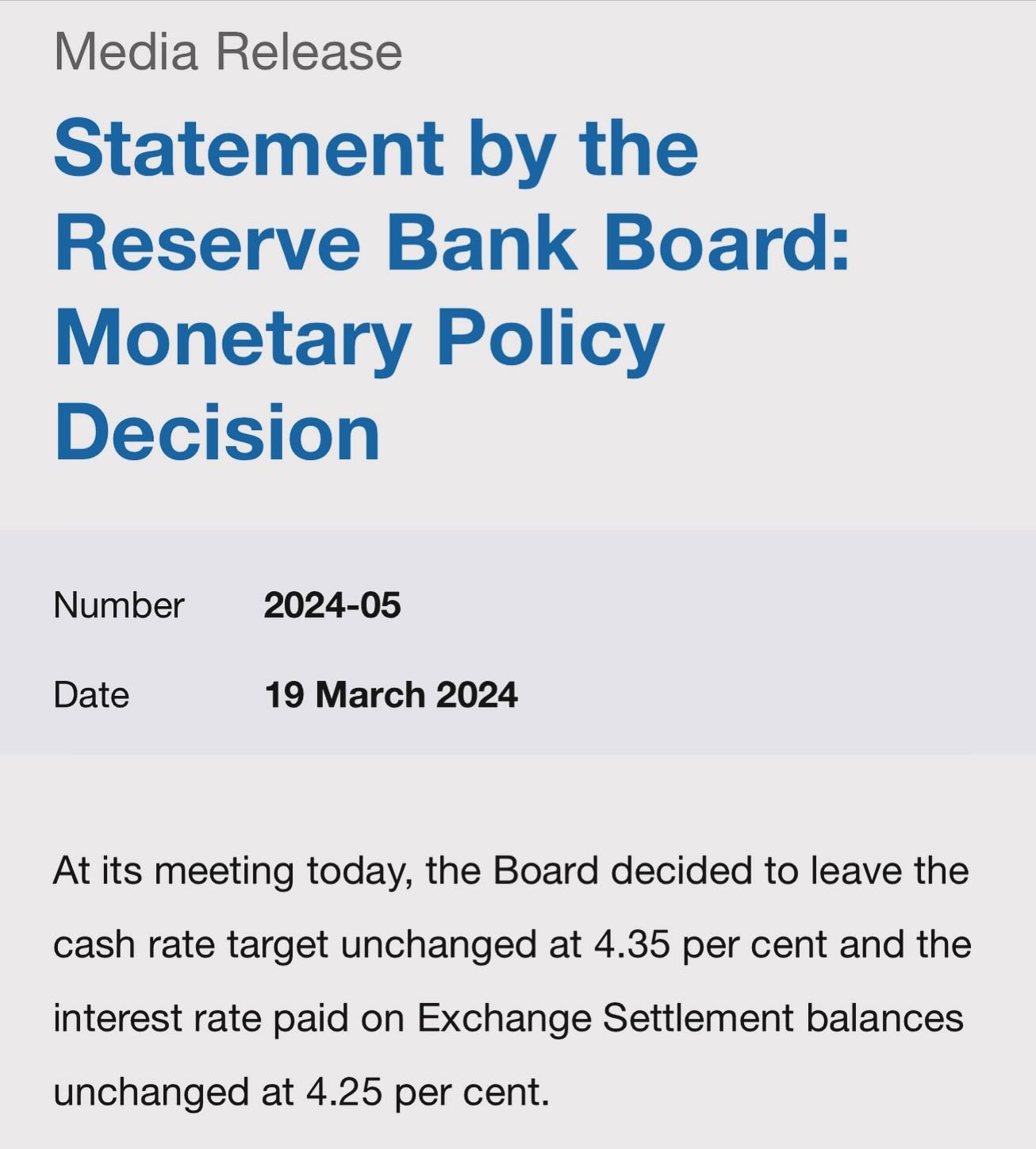Click the 'Number' field label
The height and width of the screenshot is (1149, 1036).
click(x=119, y=605)
